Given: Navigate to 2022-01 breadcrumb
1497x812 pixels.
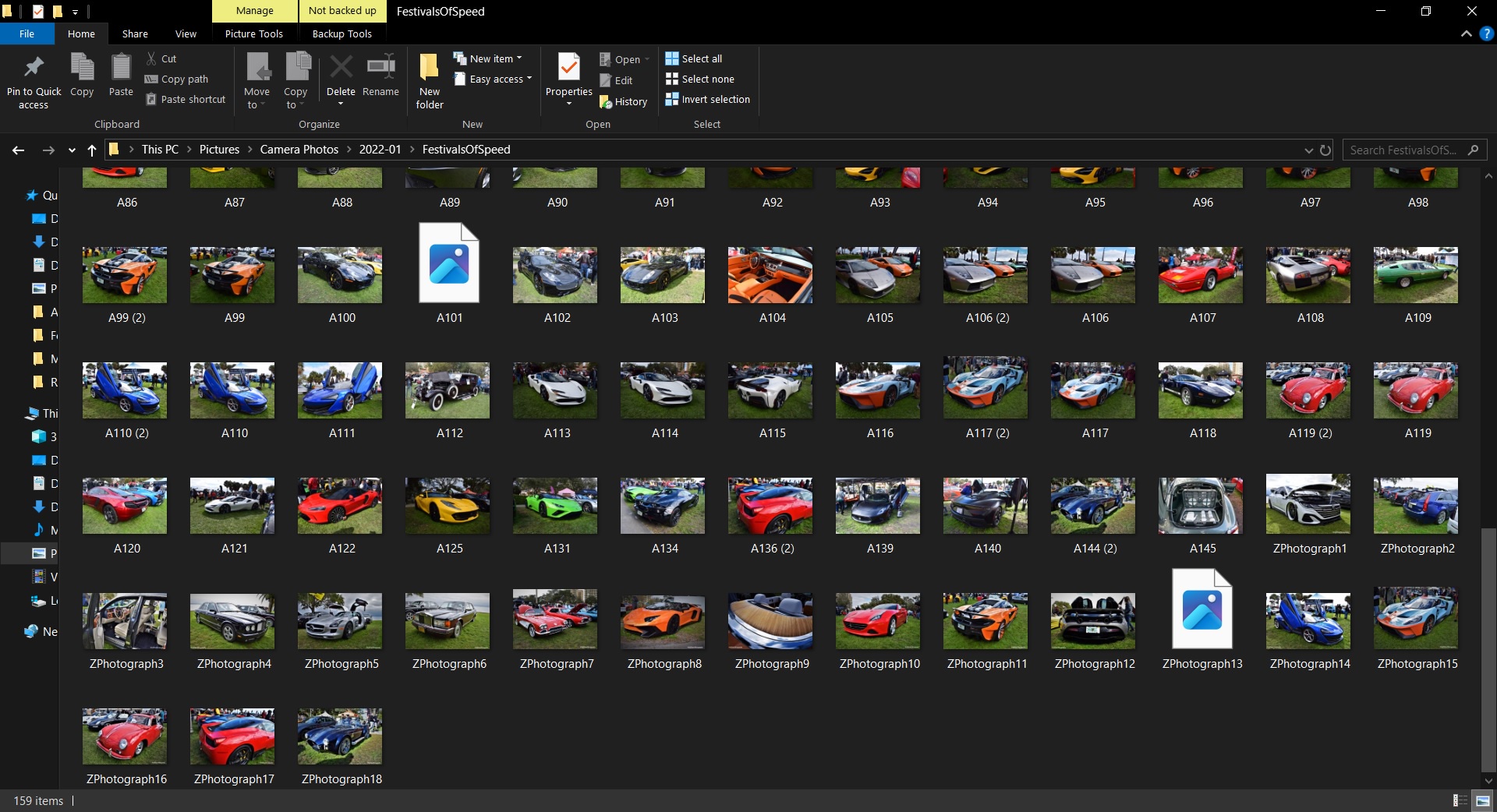Looking at the screenshot, I should pyautogui.click(x=380, y=150).
